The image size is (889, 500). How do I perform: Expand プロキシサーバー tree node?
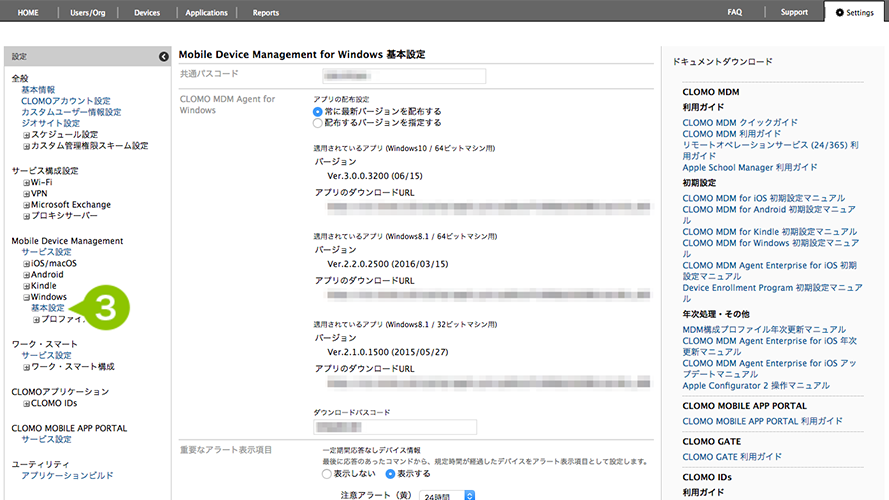(x=26, y=216)
